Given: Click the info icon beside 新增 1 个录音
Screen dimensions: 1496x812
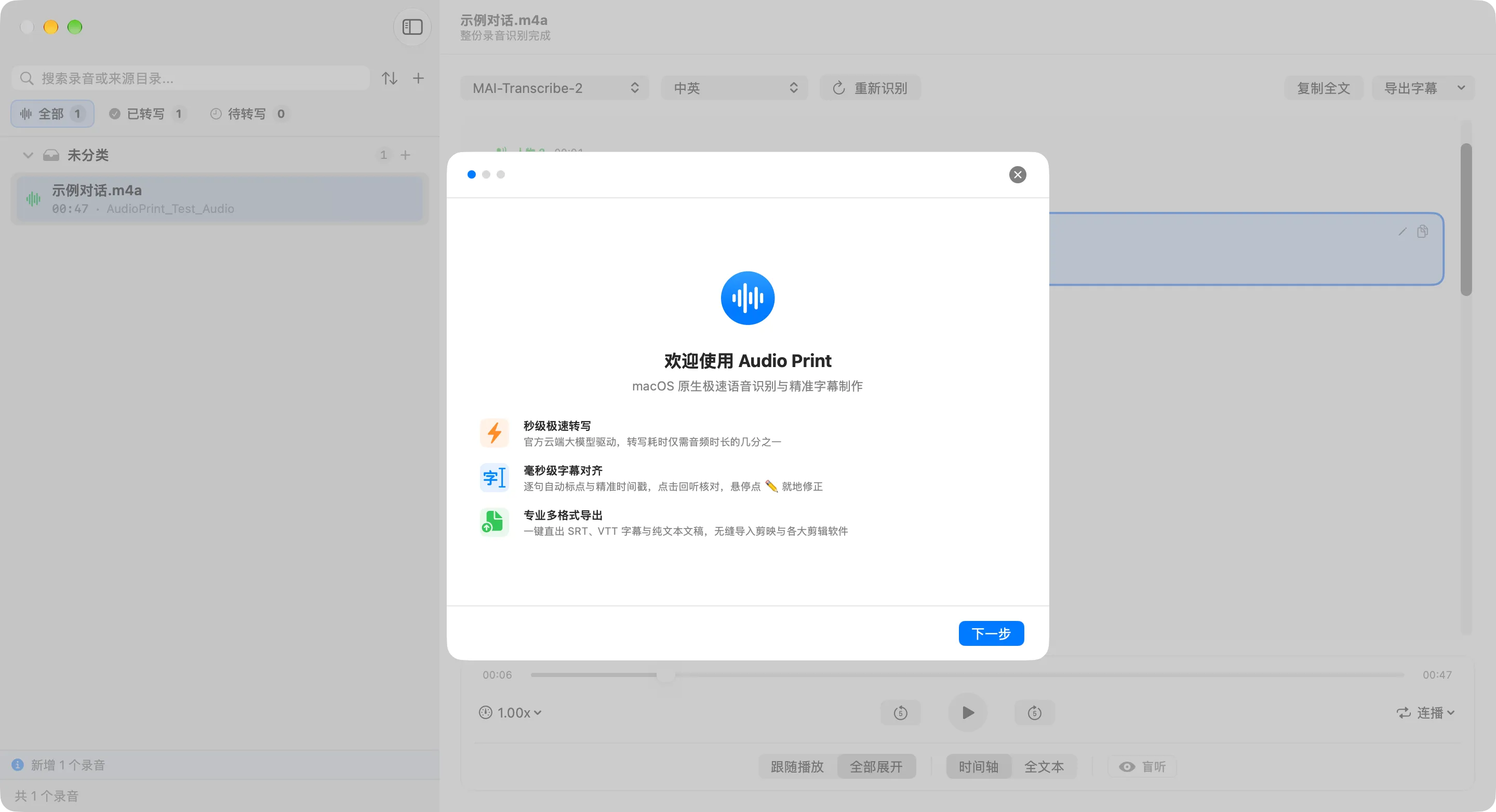Looking at the screenshot, I should (x=18, y=765).
